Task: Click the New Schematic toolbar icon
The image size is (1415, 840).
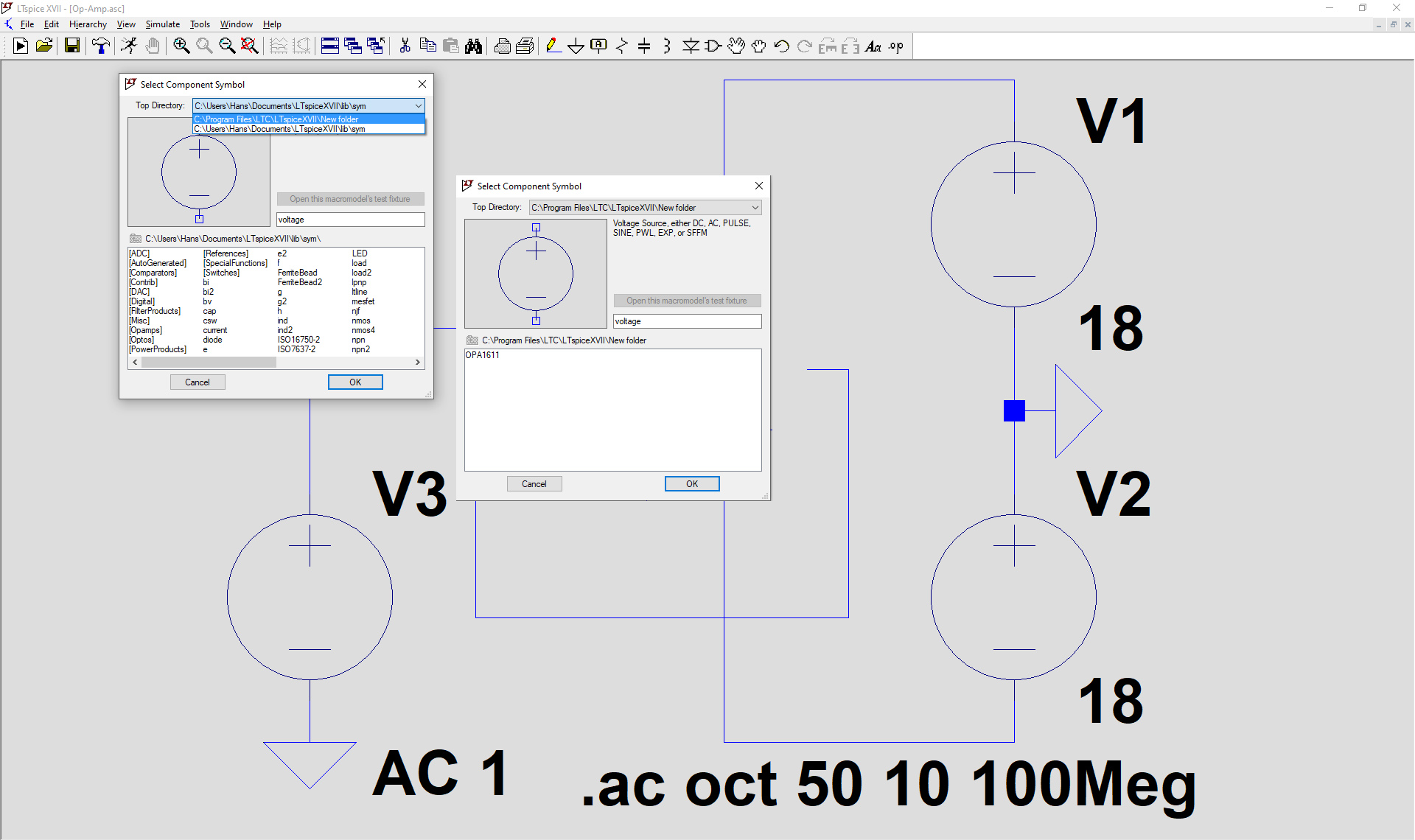Action: (x=21, y=46)
